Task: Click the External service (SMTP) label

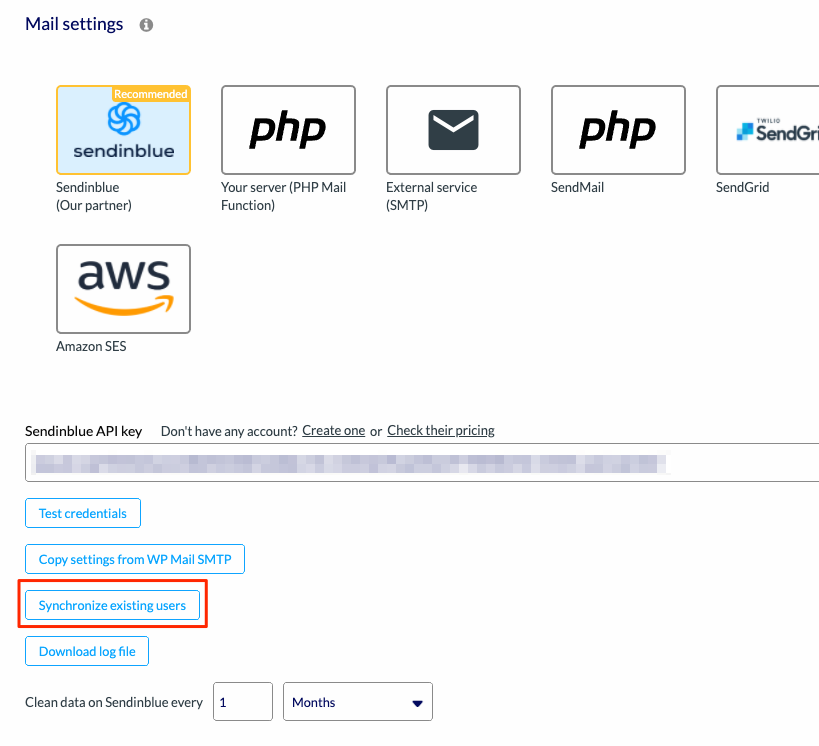Action: click(x=431, y=196)
